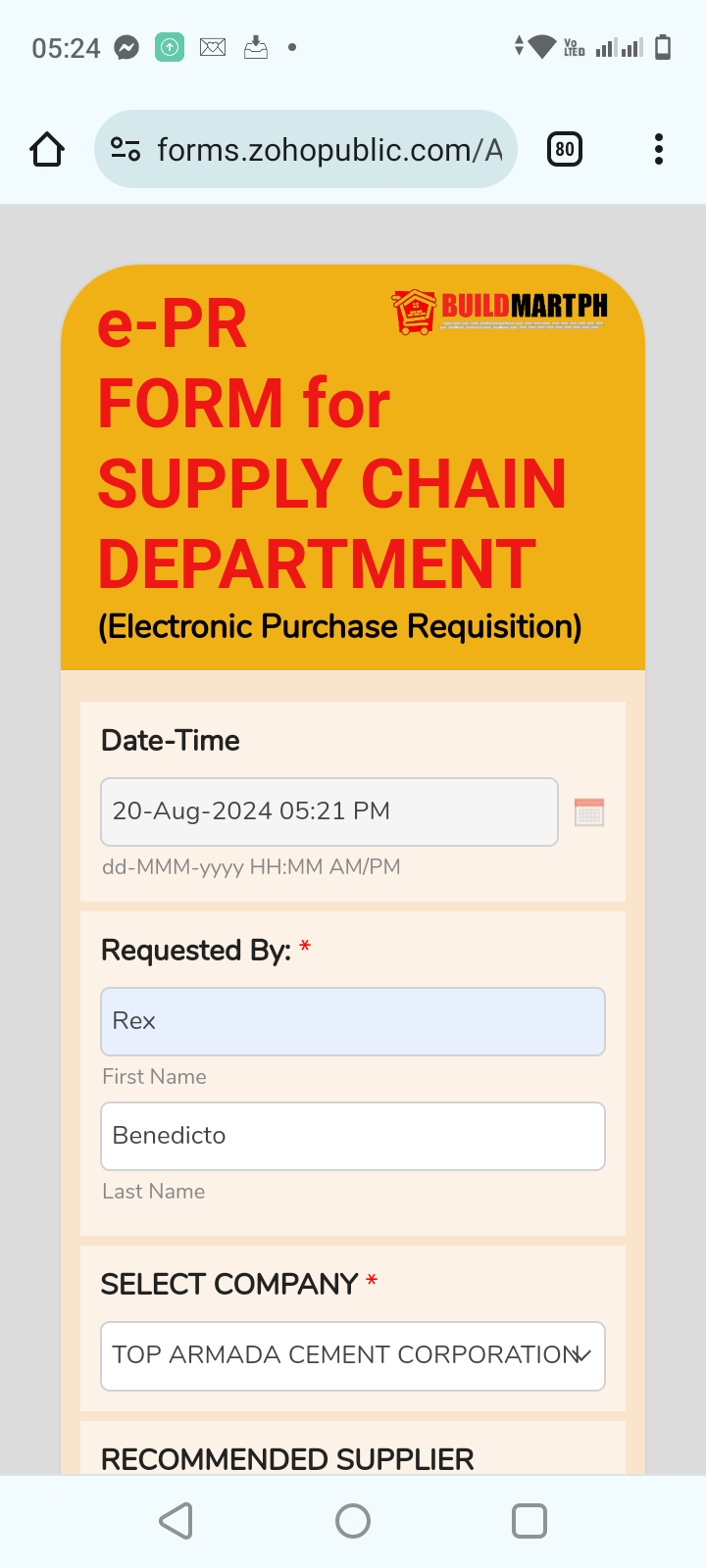The height and width of the screenshot is (1568, 706).
Task: Open the calendar date picker icon
Action: pyautogui.click(x=589, y=812)
